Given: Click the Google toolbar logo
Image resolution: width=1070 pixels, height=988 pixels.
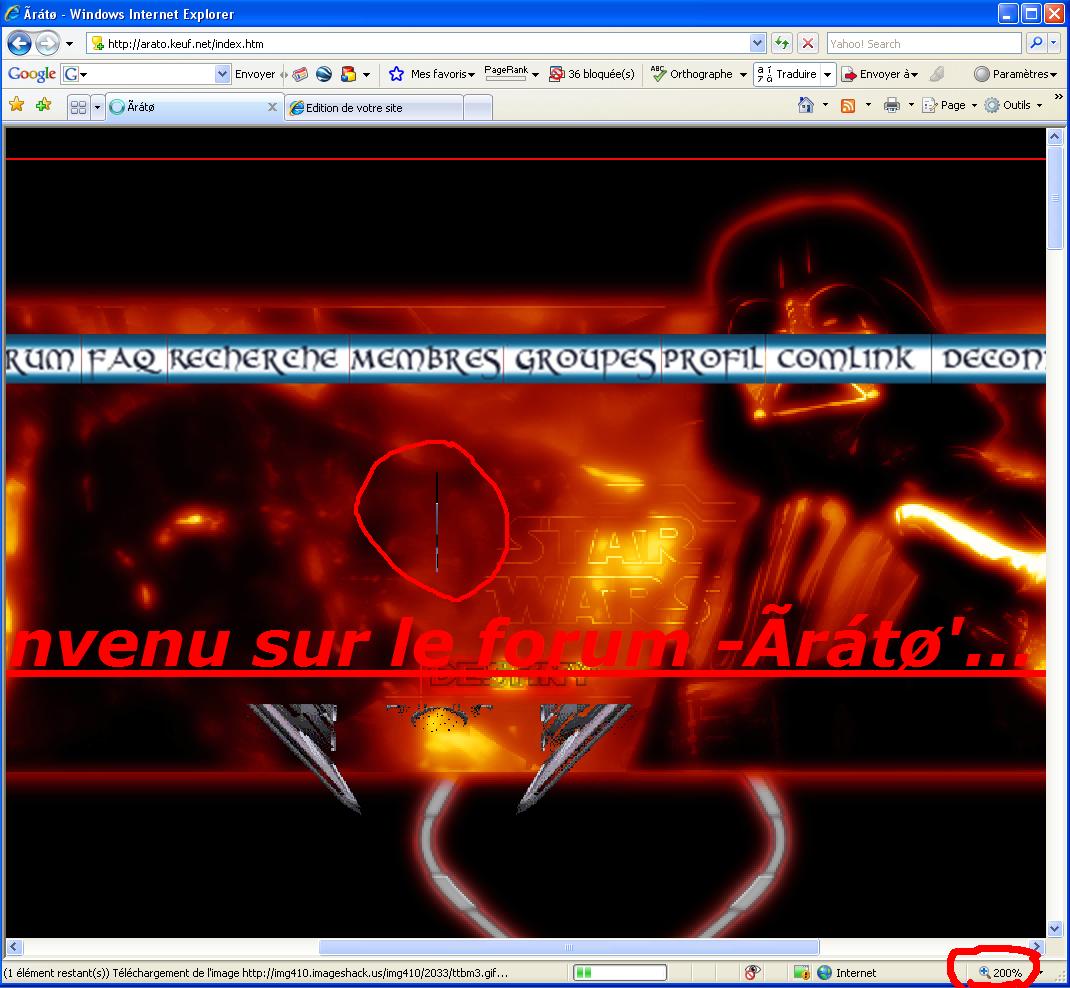Looking at the screenshot, I should 31,74.
